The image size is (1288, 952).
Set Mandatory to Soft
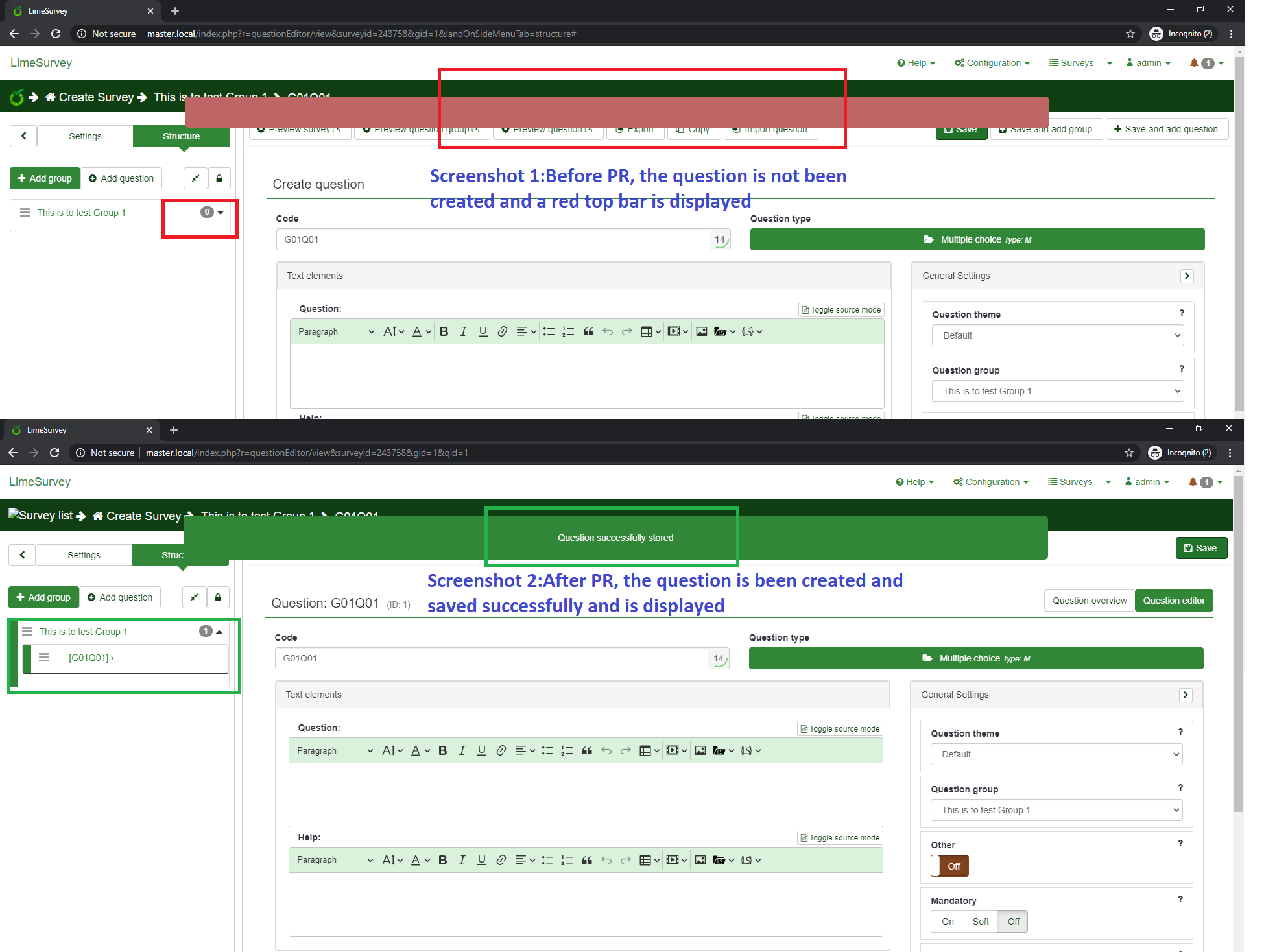click(981, 922)
